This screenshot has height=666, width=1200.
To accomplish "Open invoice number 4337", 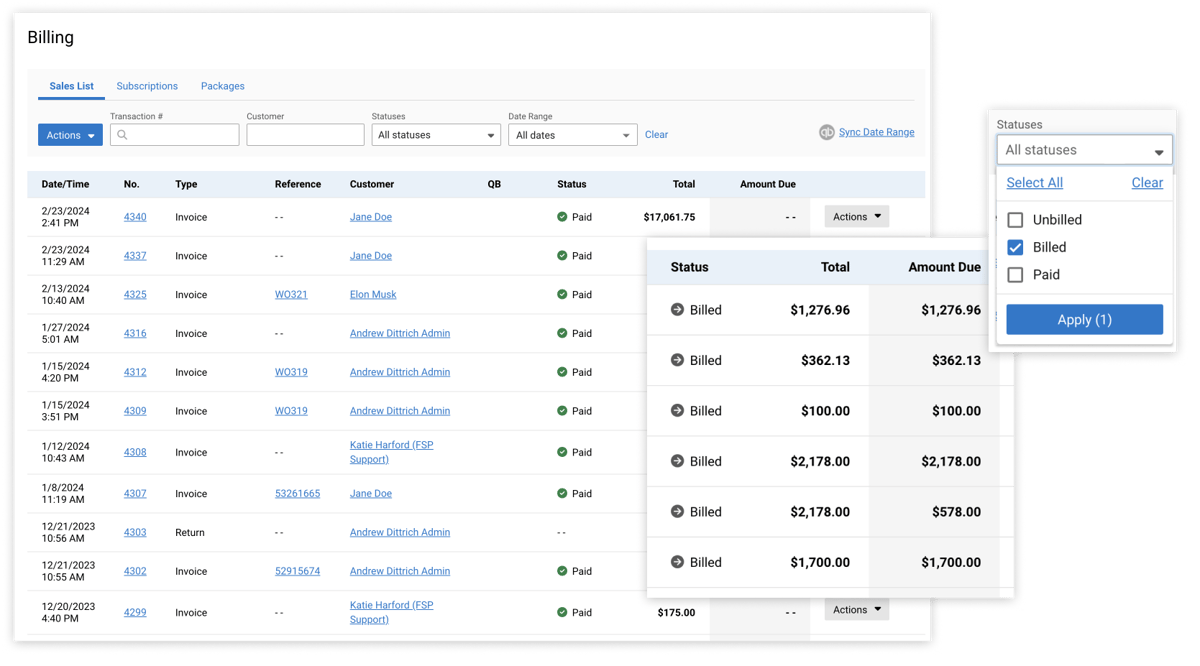I will click(135, 256).
